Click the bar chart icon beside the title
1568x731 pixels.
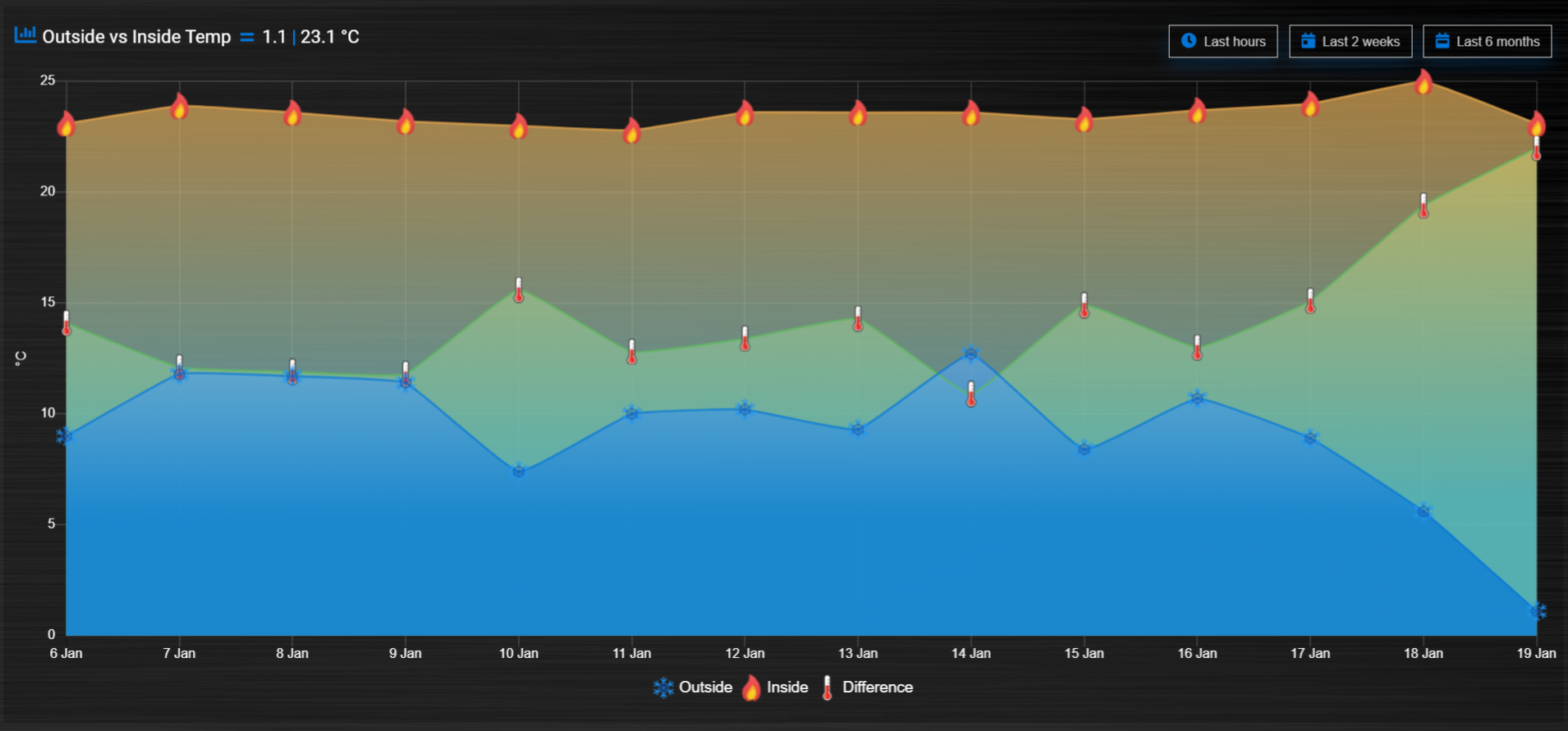tap(25, 34)
